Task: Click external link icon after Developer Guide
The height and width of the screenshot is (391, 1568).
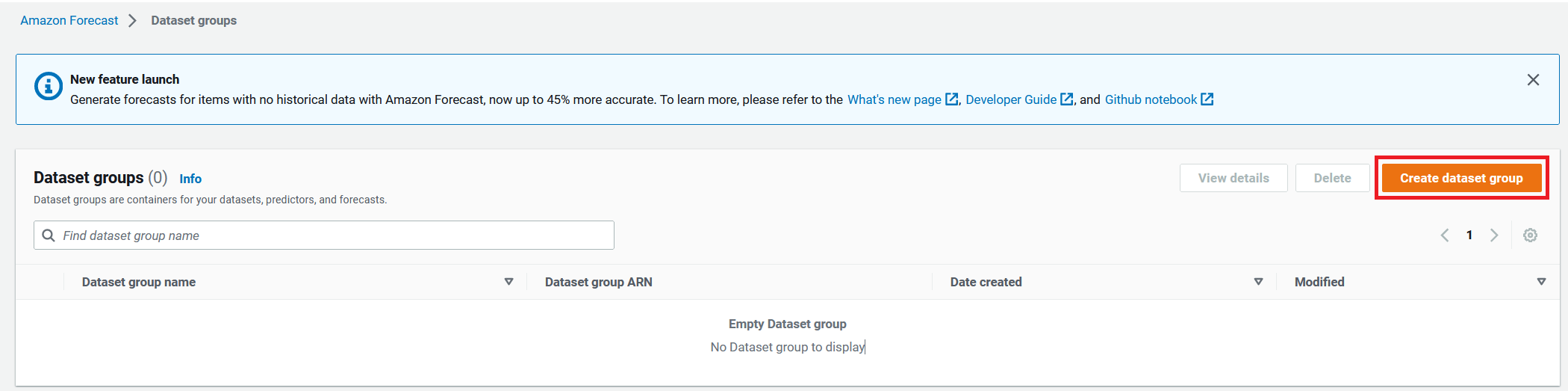Action: click(x=1067, y=99)
